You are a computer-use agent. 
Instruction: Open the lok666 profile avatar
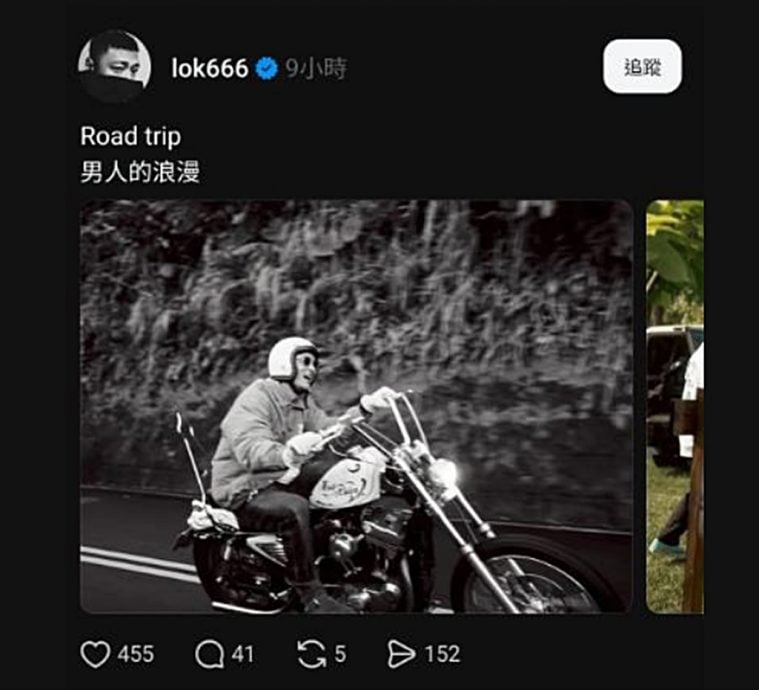click(x=115, y=67)
